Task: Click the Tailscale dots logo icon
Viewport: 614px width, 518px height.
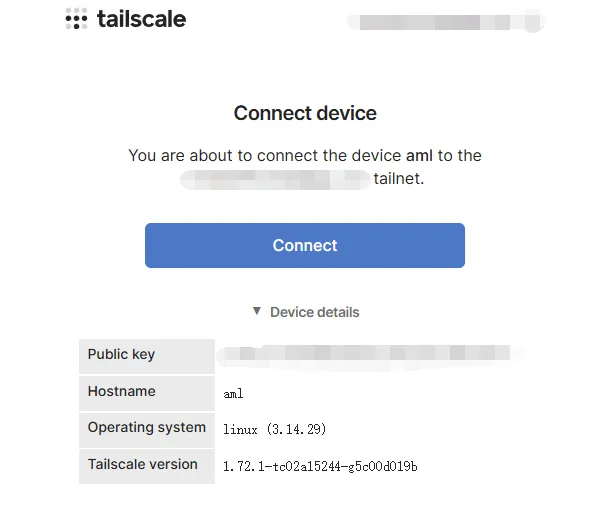Action: 77,19
